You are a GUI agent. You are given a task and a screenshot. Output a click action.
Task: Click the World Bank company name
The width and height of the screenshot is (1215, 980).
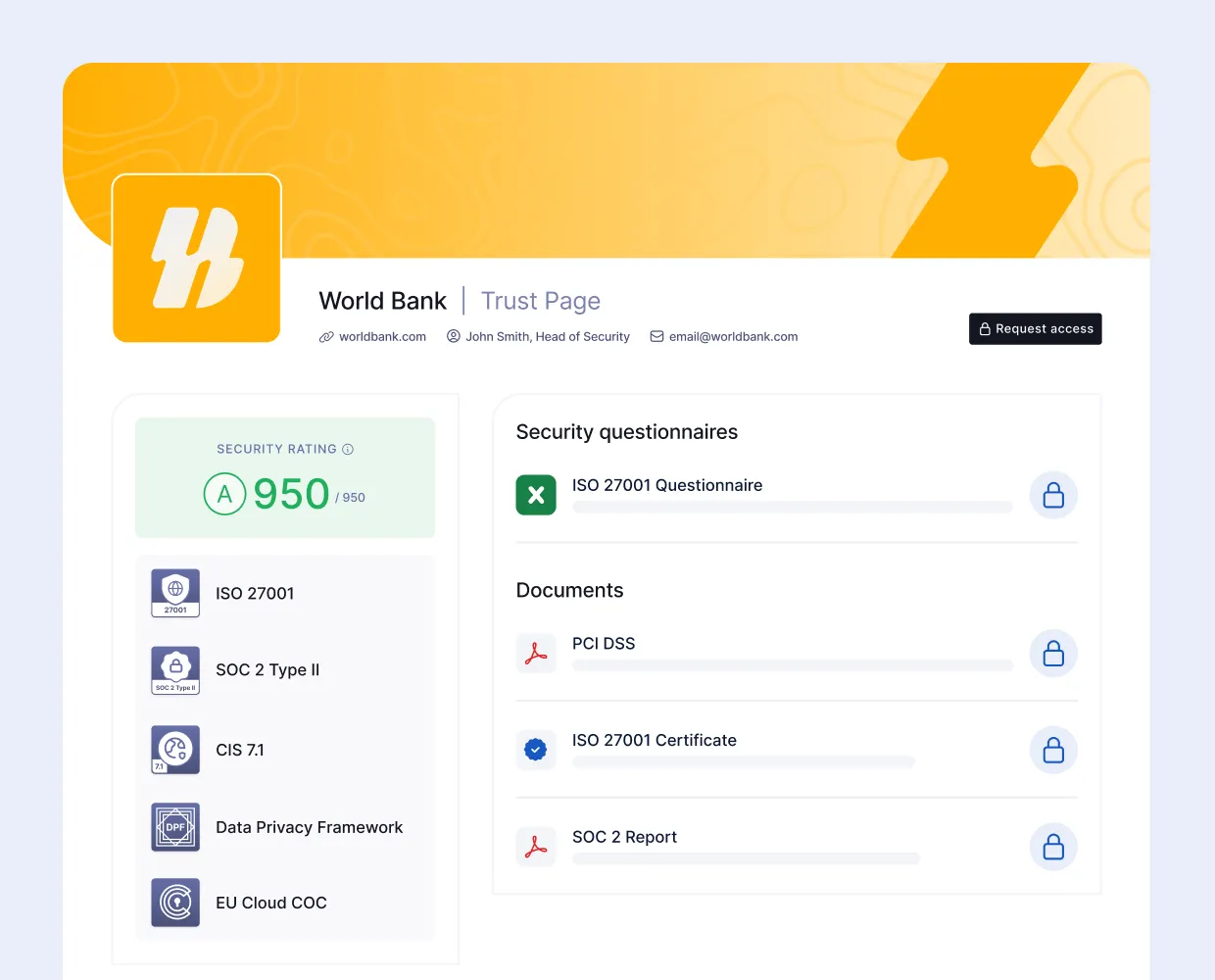pyautogui.click(x=382, y=301)
